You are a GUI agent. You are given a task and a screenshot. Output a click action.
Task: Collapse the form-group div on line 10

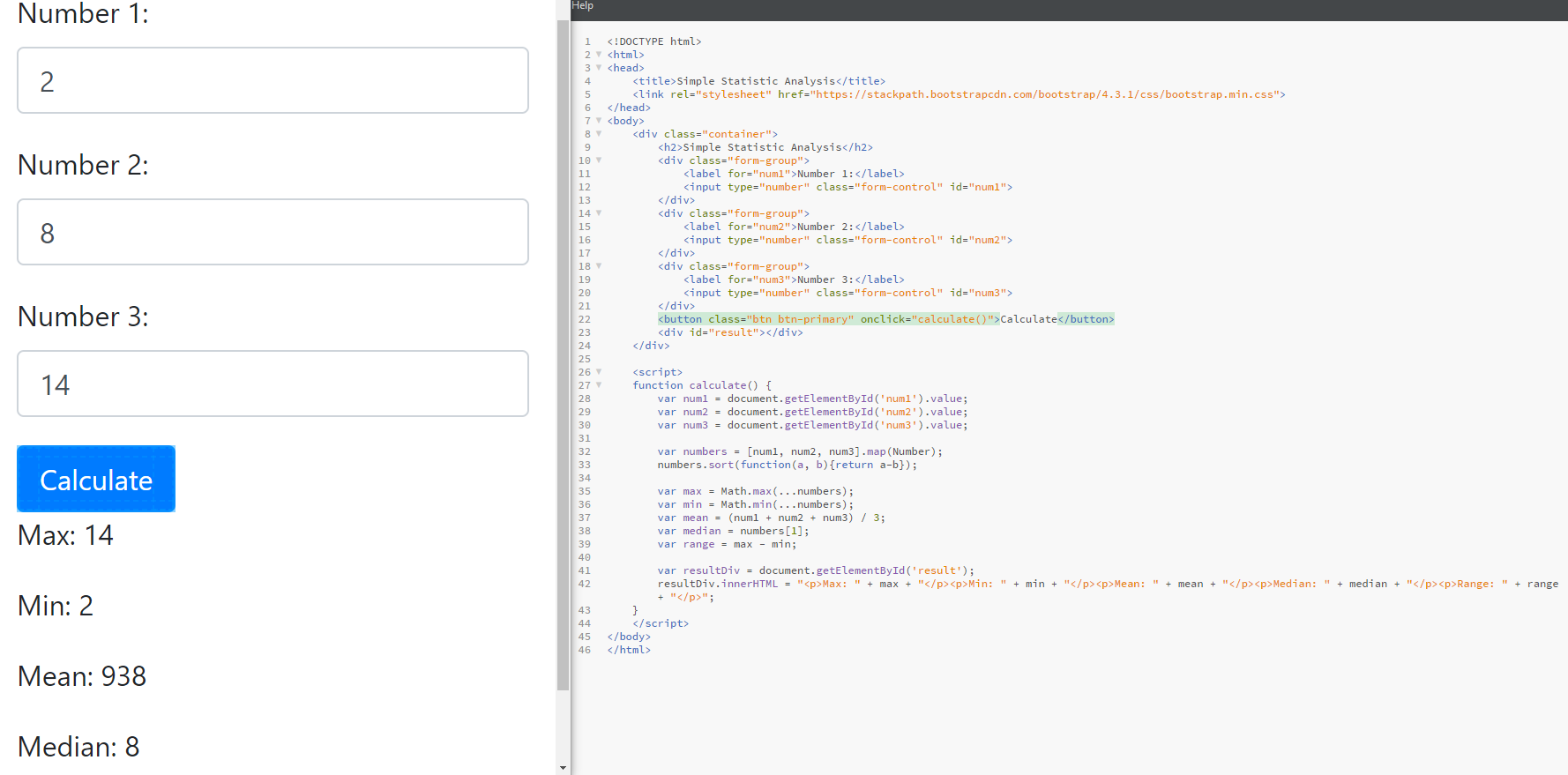(599, 160)
